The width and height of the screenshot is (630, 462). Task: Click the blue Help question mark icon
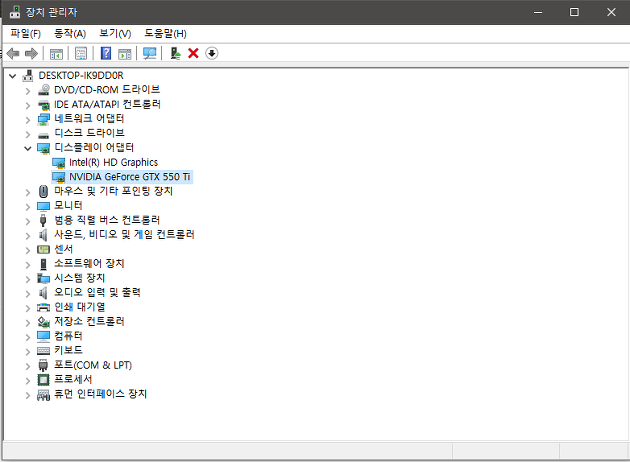pos(106,53)
